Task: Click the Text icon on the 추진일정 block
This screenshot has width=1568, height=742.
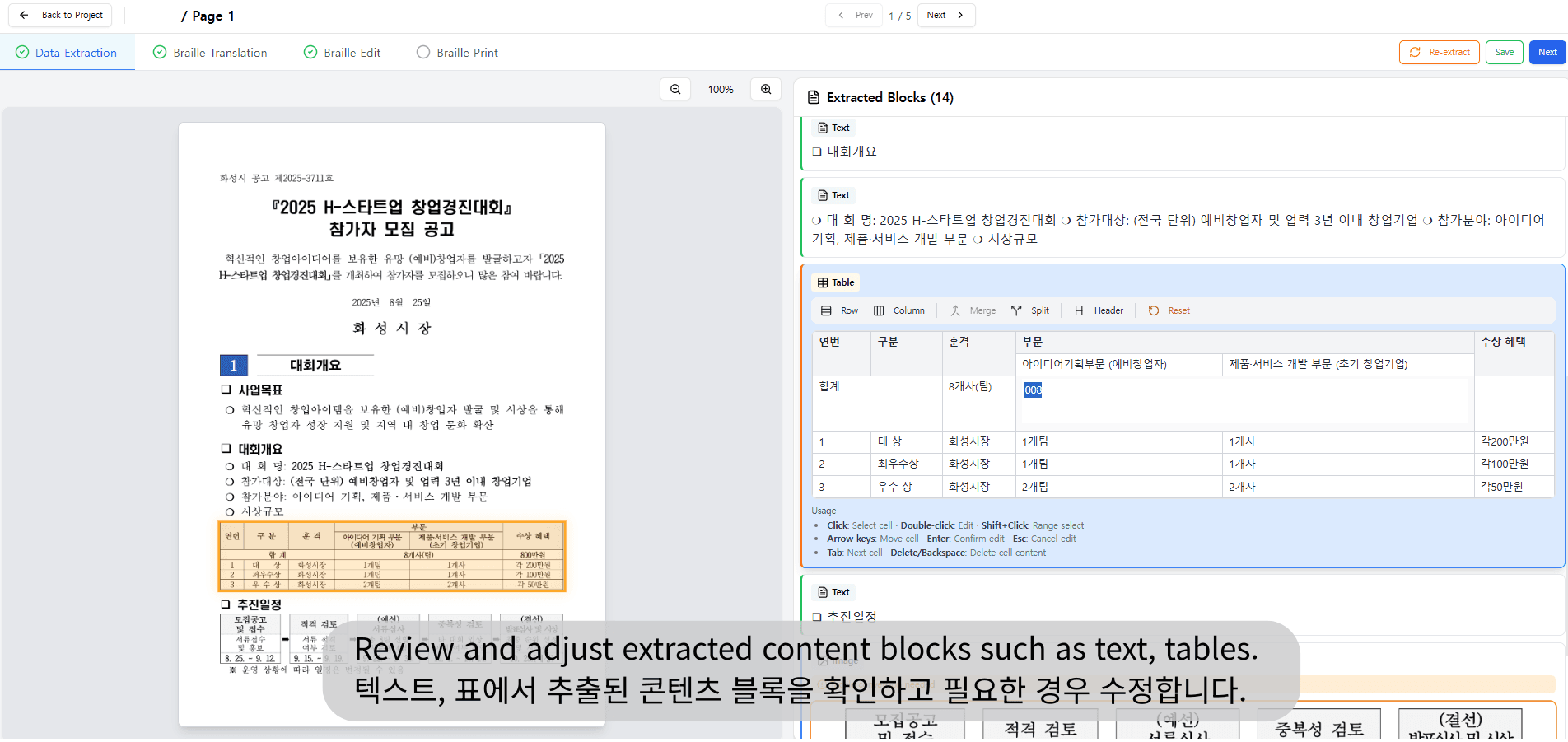Action: pos(822,591)
